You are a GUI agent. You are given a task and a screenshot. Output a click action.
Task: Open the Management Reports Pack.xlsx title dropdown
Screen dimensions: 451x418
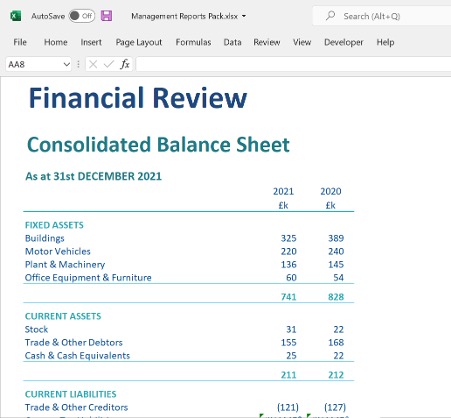point(244,16)
